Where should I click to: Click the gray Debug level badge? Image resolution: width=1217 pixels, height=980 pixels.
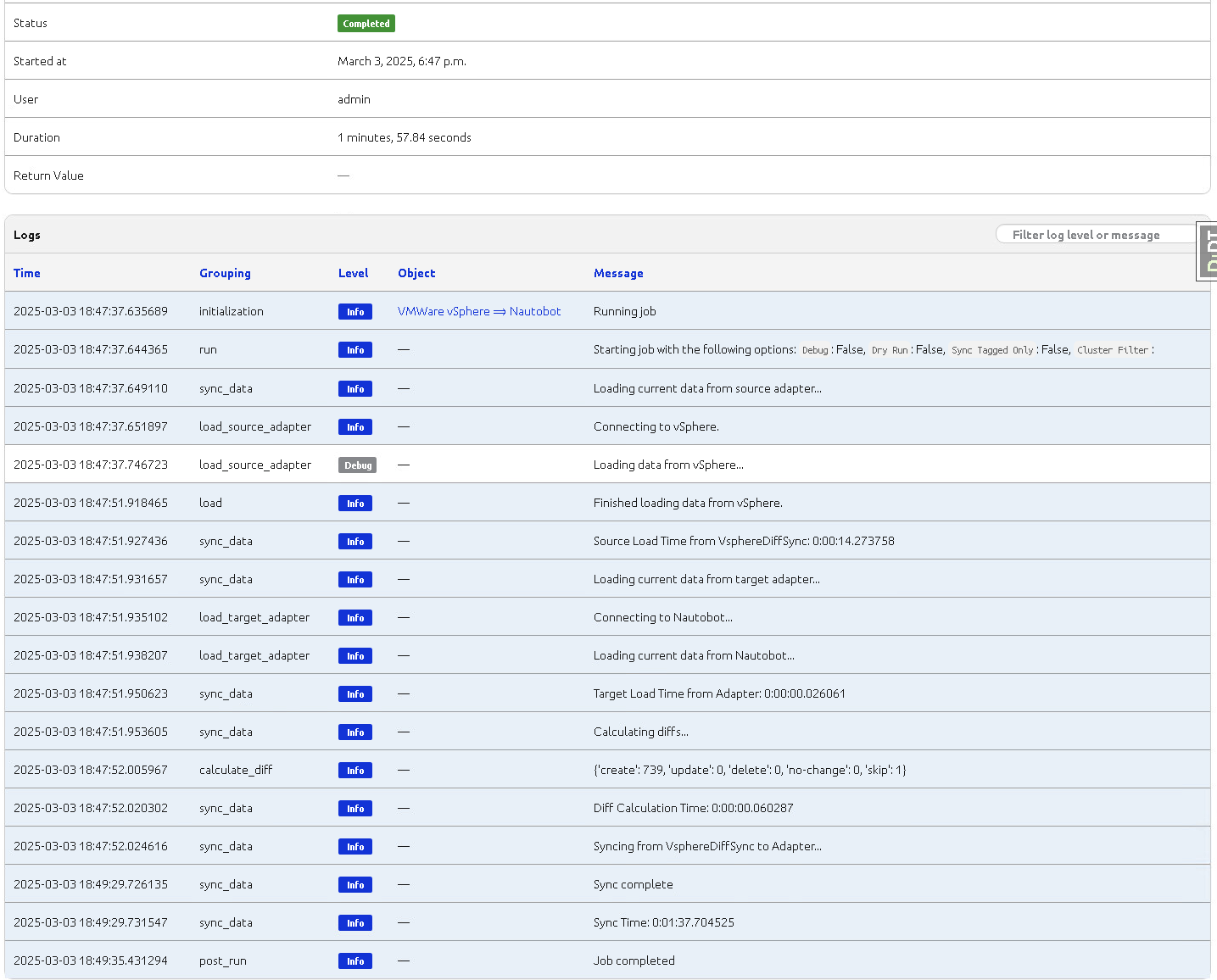(x=357, y=465)
